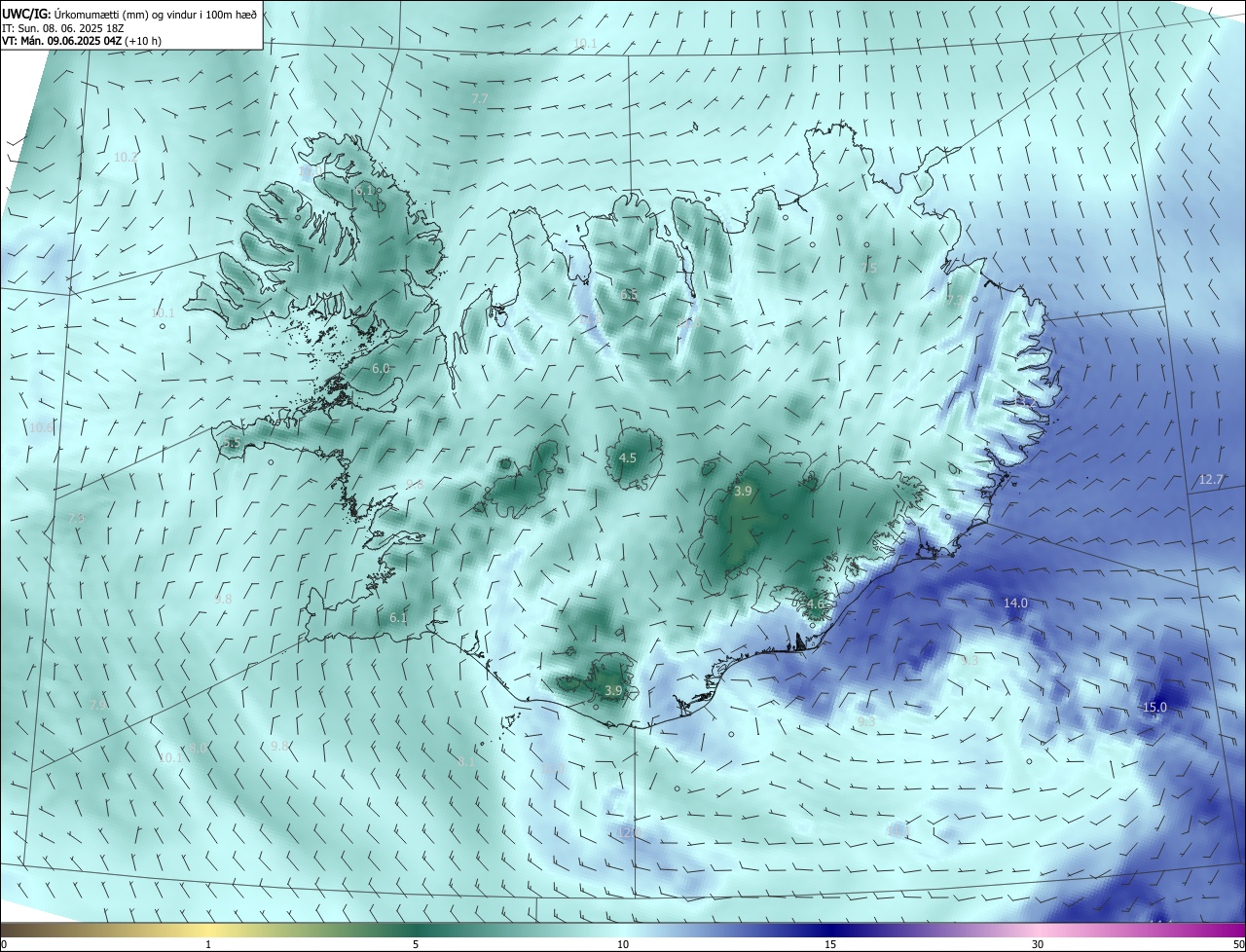Select the "7.5" value in northeast Iceland
Screen dimensions: 1246x952
tap(868, 268)
